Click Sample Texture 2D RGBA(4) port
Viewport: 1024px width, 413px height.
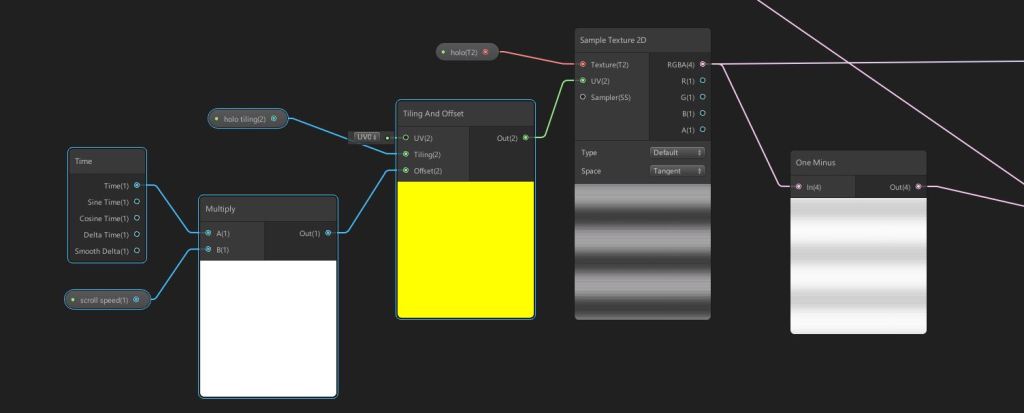pos(703,64)
